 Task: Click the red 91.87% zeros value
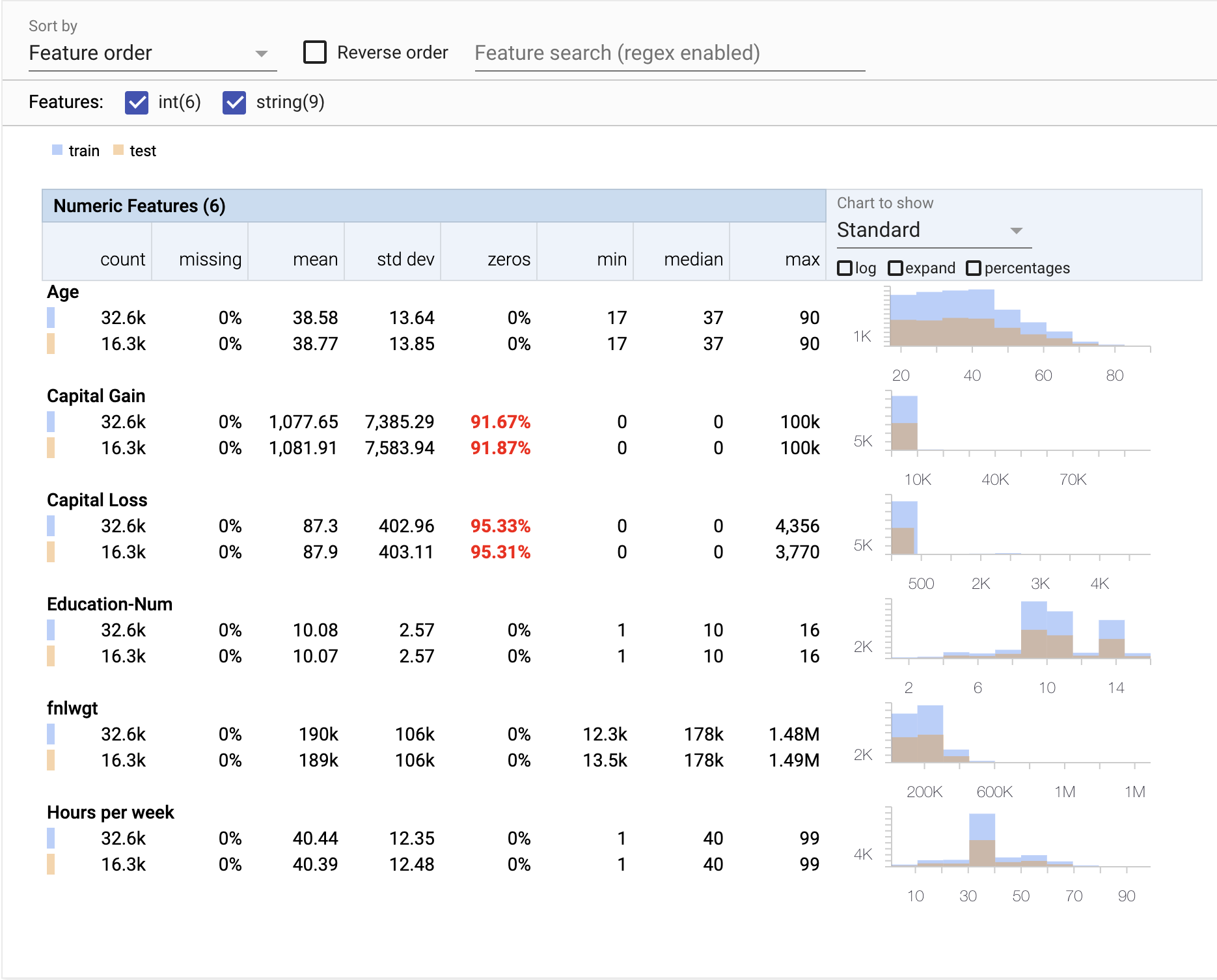pos(500,448)
